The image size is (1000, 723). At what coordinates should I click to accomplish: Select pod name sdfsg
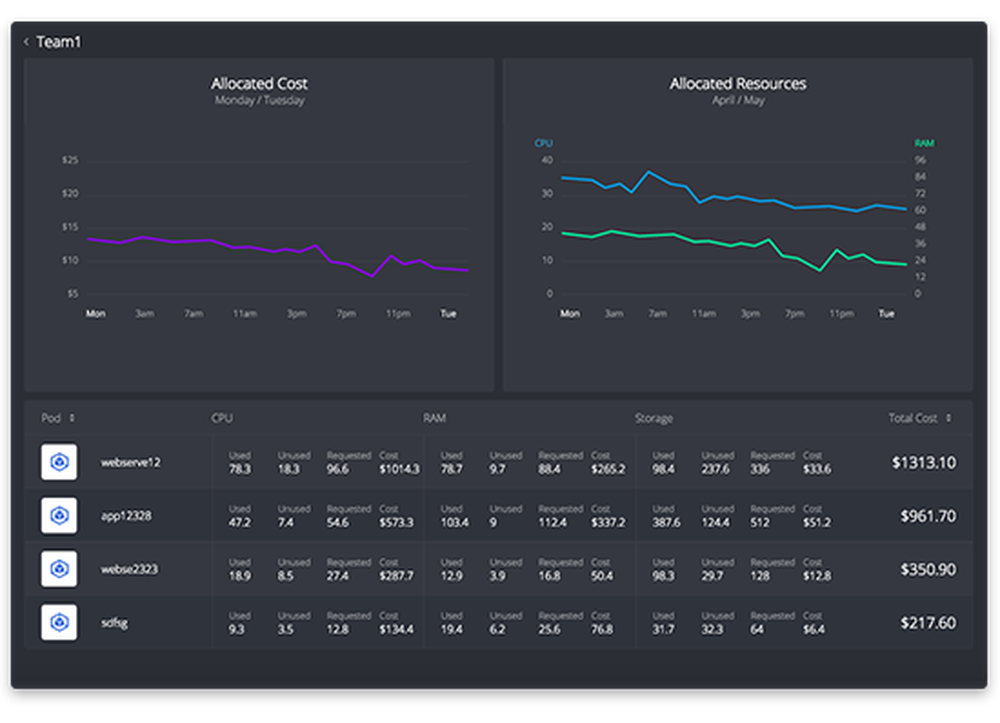click(x=114, y=623)
